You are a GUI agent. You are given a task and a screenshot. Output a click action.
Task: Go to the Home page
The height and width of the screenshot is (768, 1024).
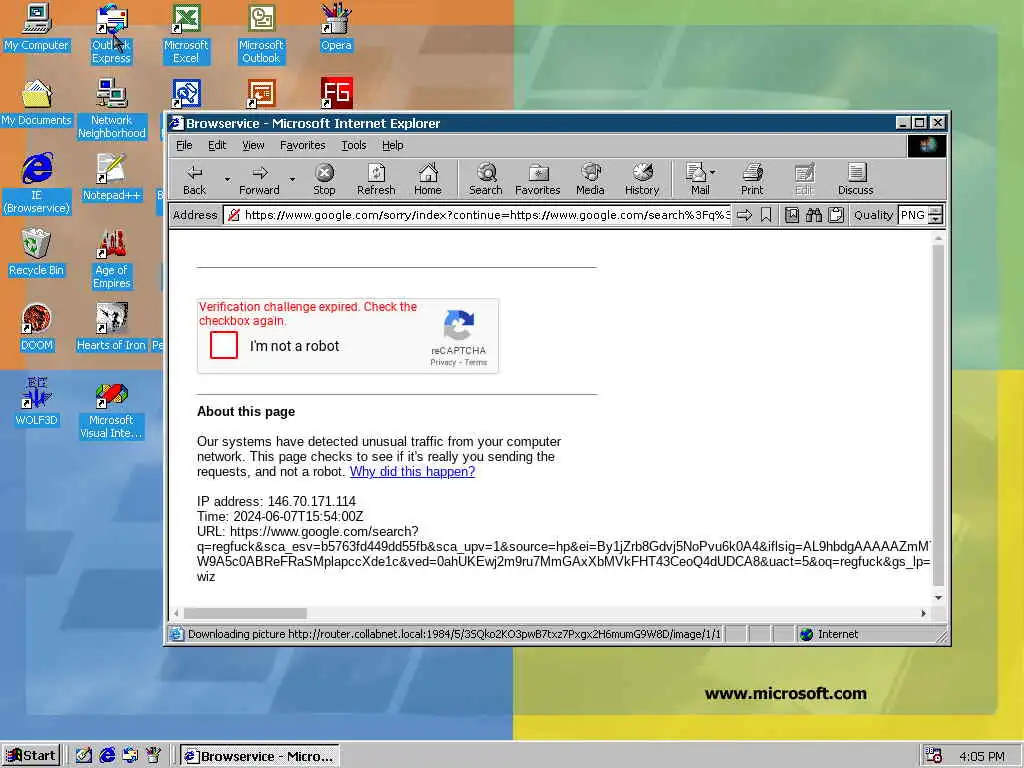click(428, 180)
